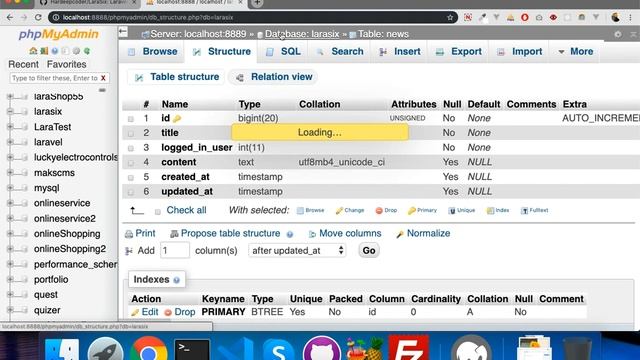This screenshot has width=640, height=360.
Task: Click the database filter input field
Action: coord(55,78)
